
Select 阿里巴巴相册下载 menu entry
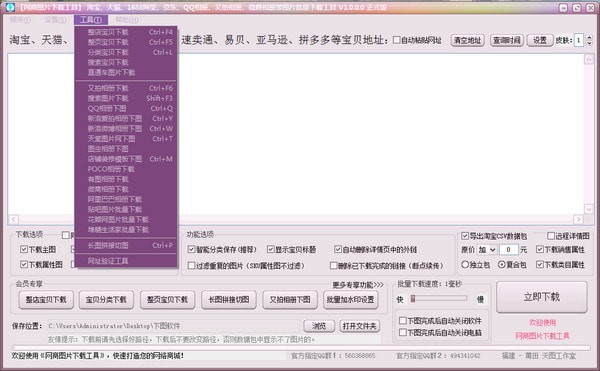click(x=126, y=199)
